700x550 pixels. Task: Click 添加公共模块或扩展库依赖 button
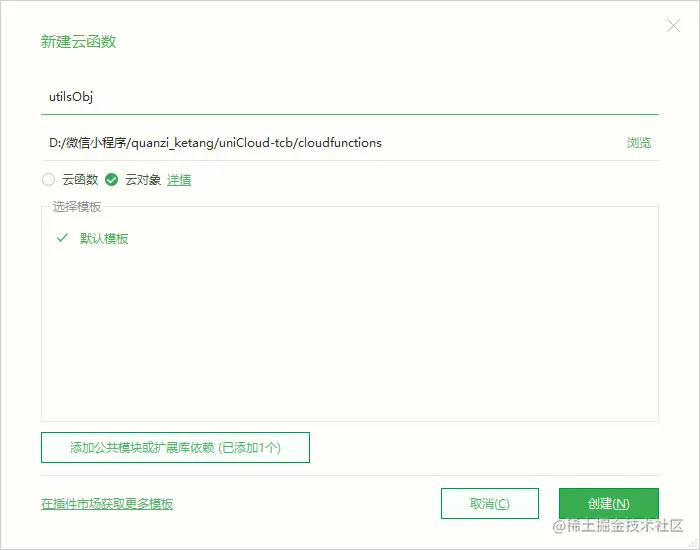(x=175, y=447)
